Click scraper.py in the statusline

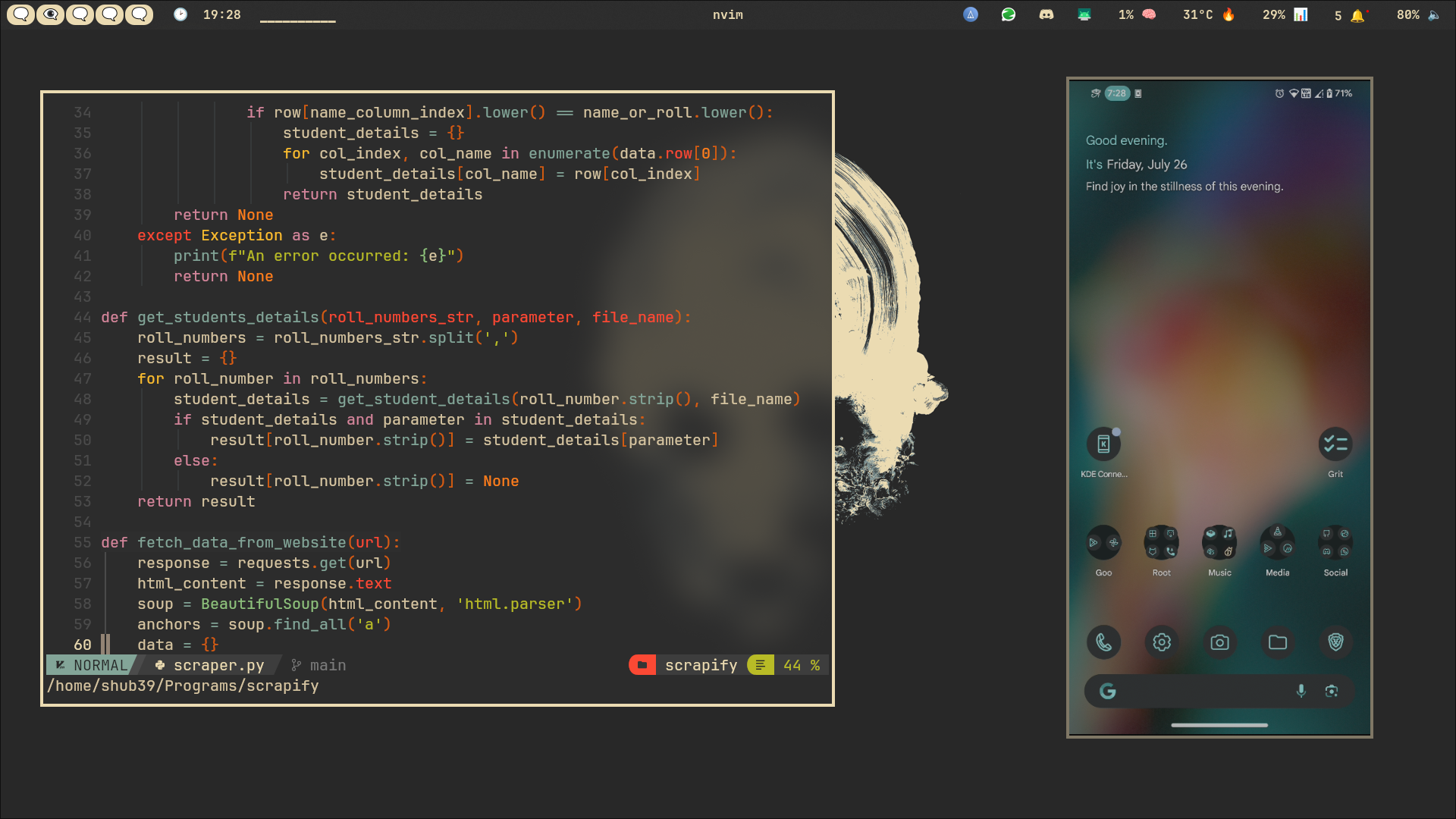coord(218,665)
